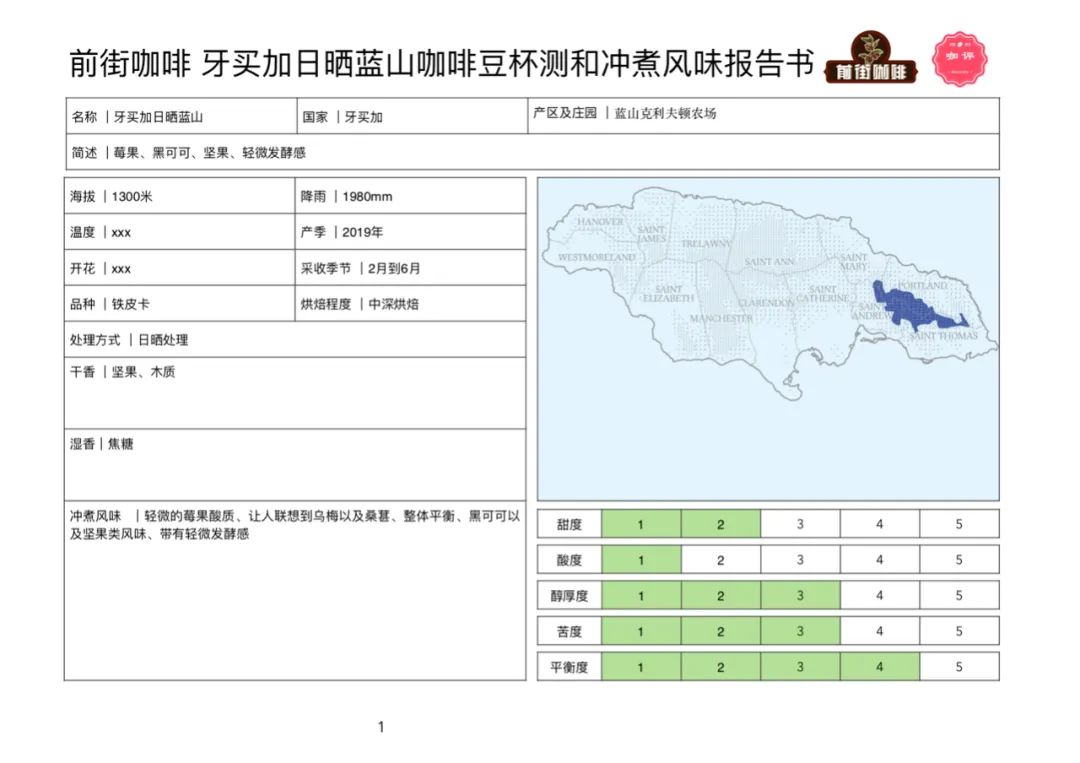Image resolution: width=1080 pixels, height=763 pixels.
Task: Click the 平衡度 row label
Action: [x=570, y=667]
